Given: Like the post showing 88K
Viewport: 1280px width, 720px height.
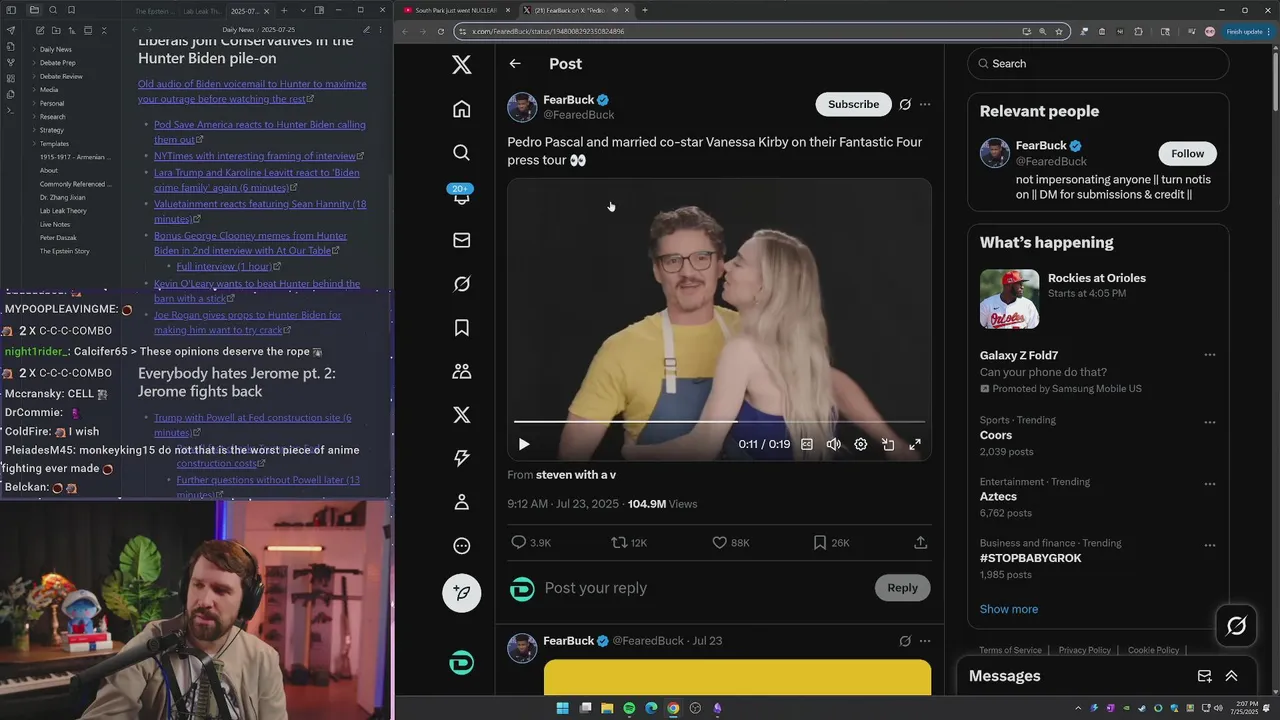Looking at the screenshot, I should click(730, 542).
